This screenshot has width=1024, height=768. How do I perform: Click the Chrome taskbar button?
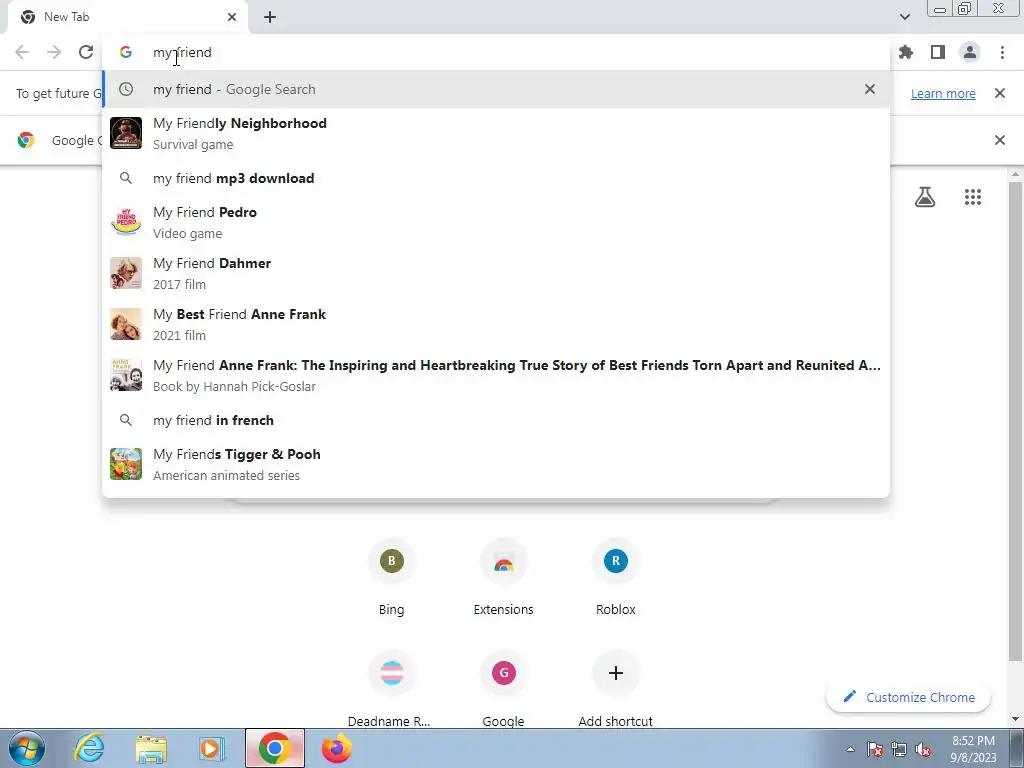coord(275,748)
